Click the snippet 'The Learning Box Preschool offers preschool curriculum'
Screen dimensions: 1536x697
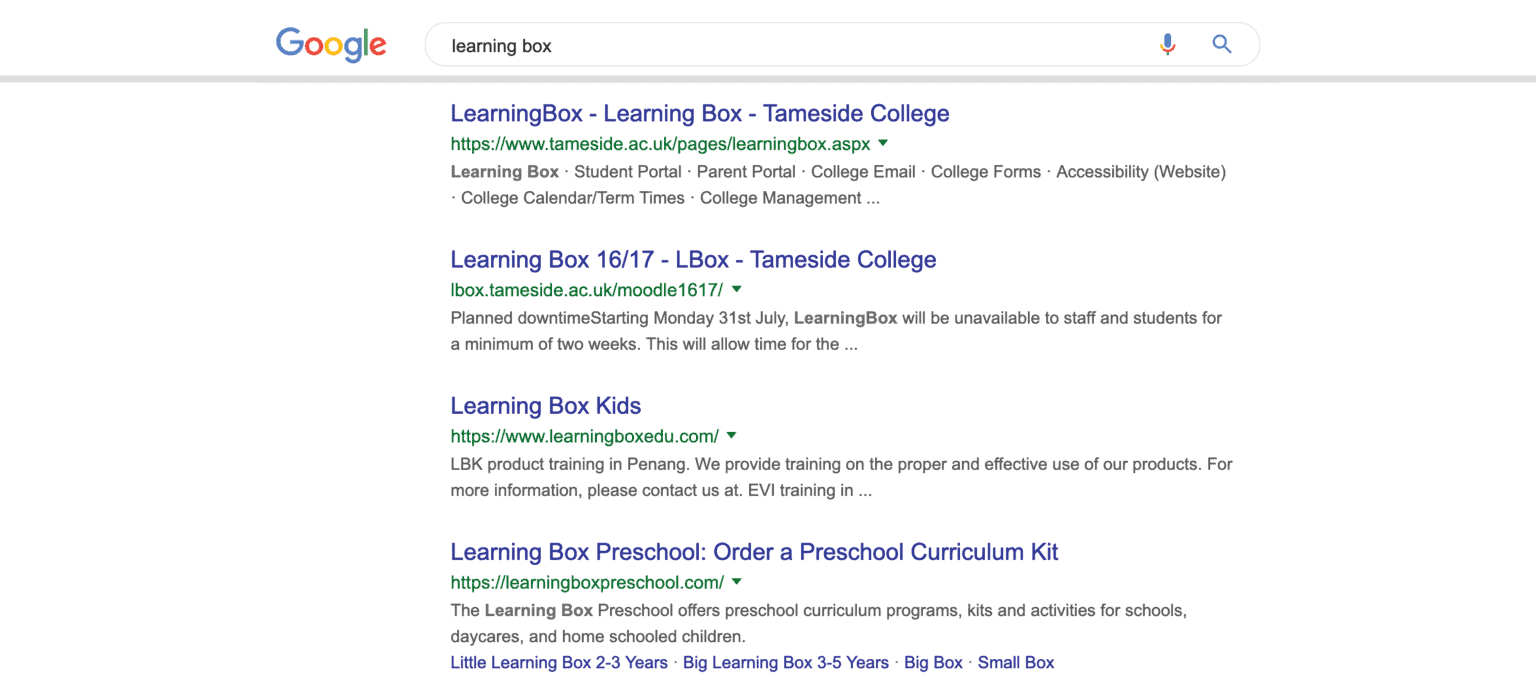(x=818, y=623)
